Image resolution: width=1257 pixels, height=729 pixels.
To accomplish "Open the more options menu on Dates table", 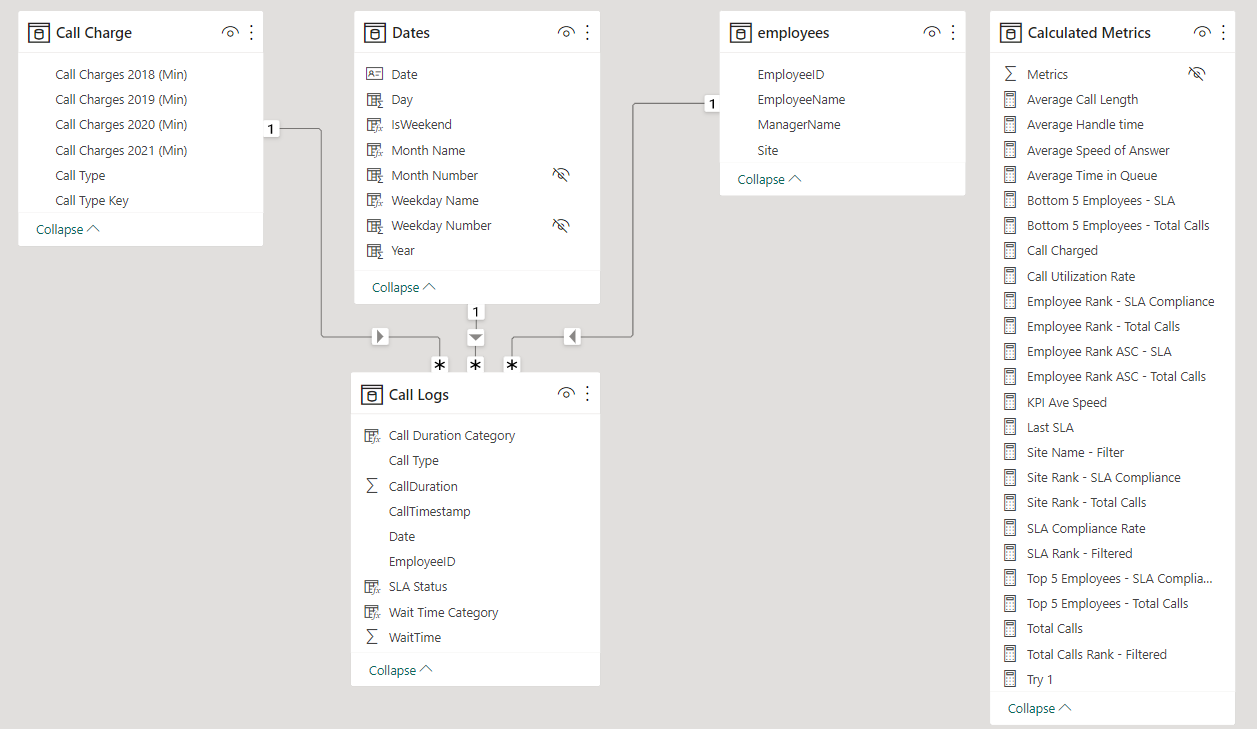I will point(587,31).
